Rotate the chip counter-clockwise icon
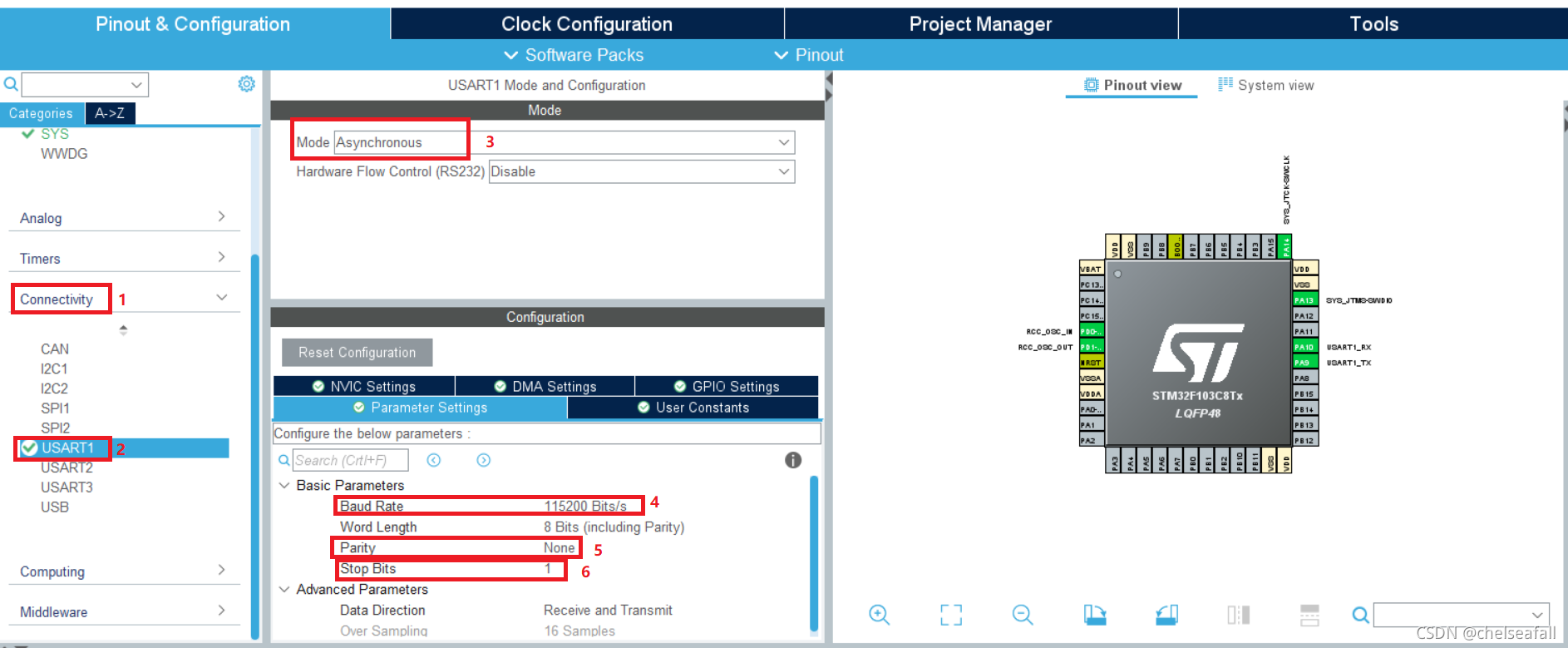 (x=1166, y=615)
